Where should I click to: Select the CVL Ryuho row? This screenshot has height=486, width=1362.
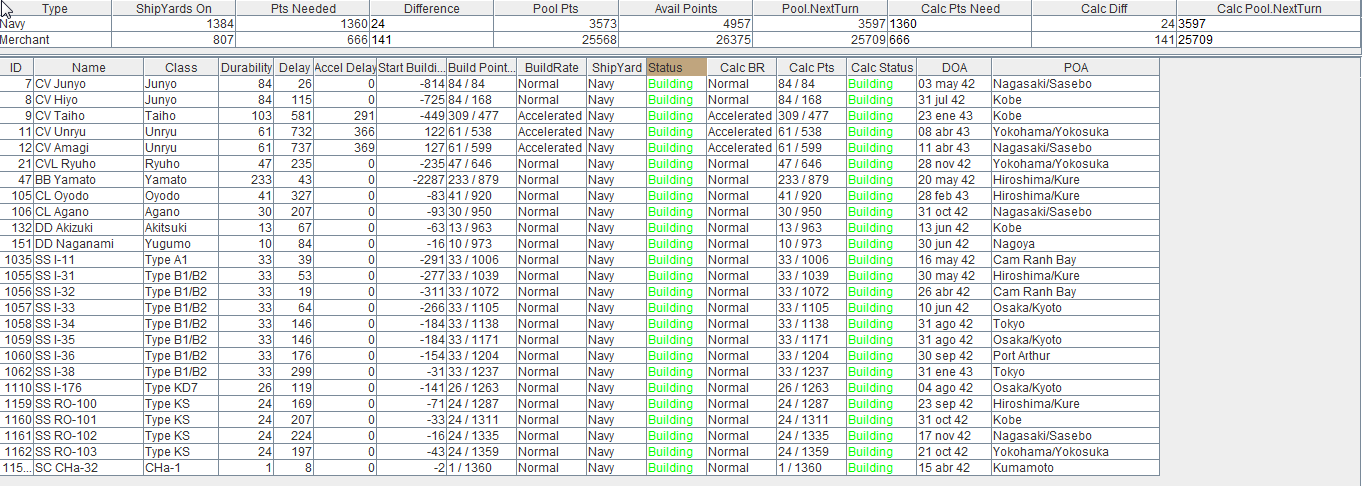tap(580, 164)
